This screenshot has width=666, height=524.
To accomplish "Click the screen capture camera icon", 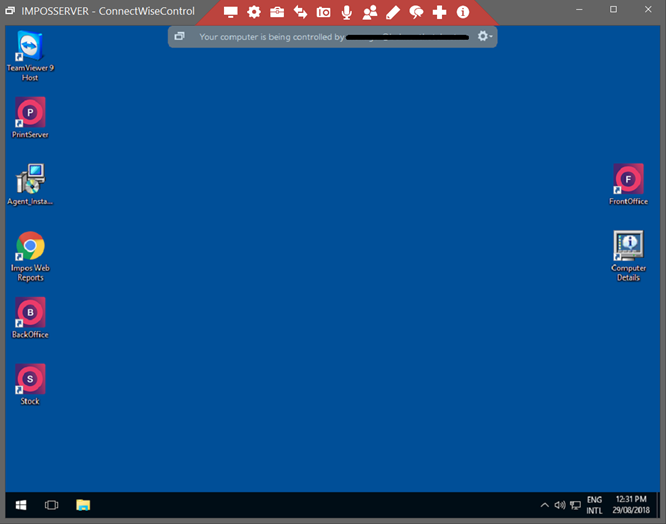I will (323, 12).
